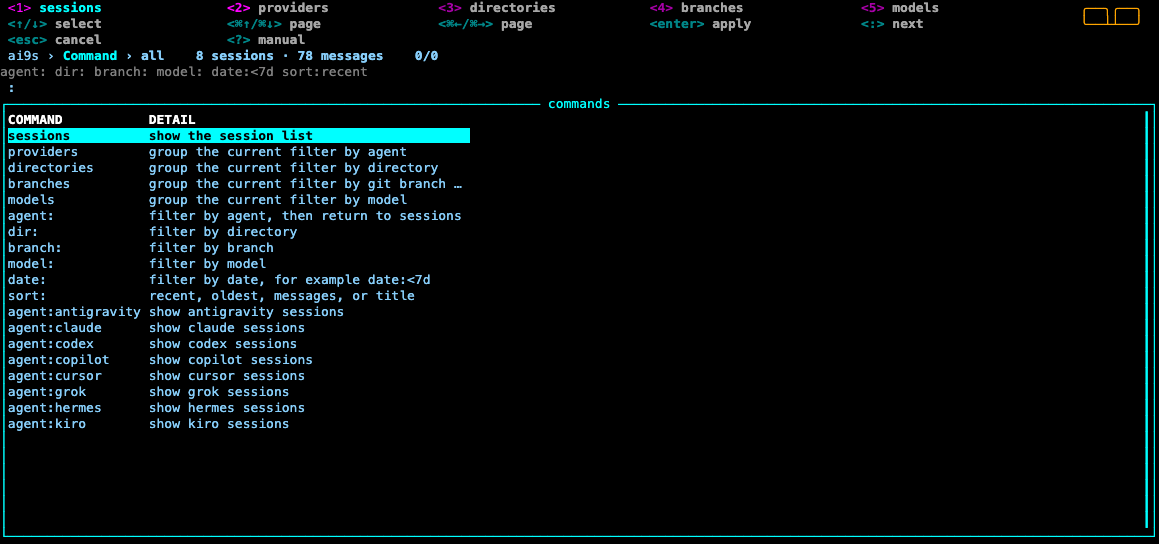Click the <esc> cancel hint
The height and width of the screenshot is (544, 1159).
(55, 40)
